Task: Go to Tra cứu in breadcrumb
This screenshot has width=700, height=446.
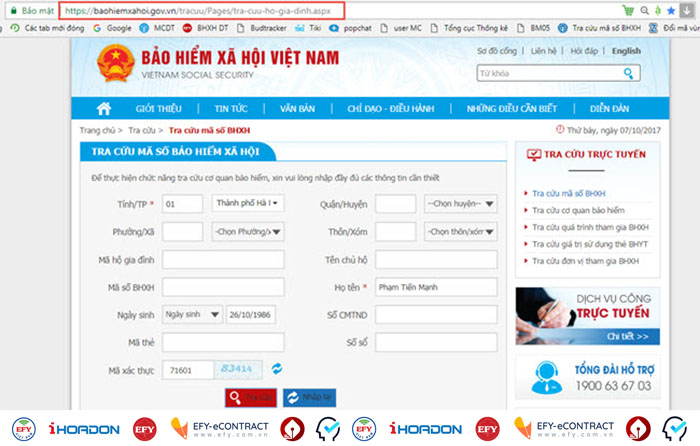Action: 142,130
